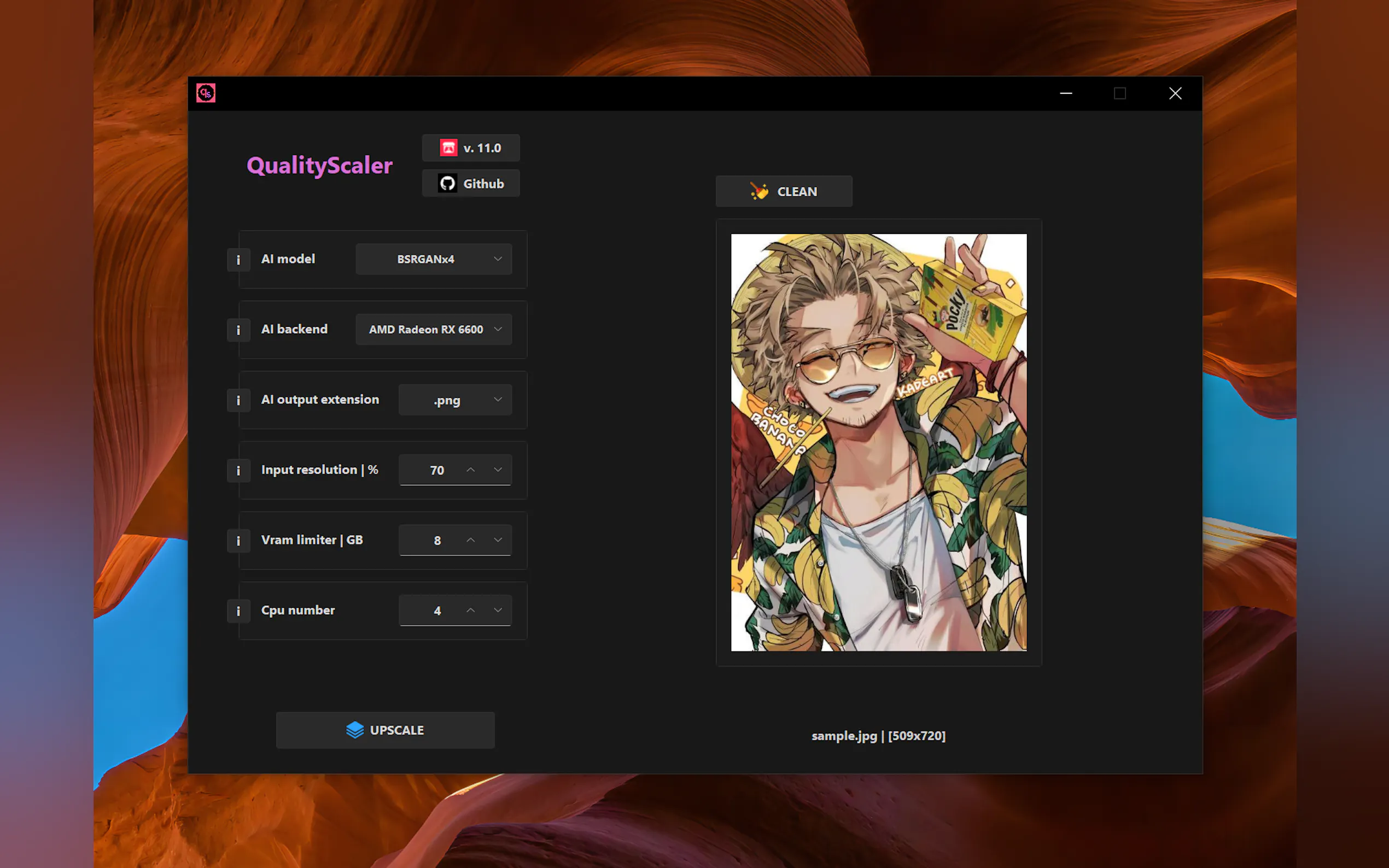Screen dimensions: 1389x868
Task: Open info for AI output extension
Action: [x=238, y=400]
